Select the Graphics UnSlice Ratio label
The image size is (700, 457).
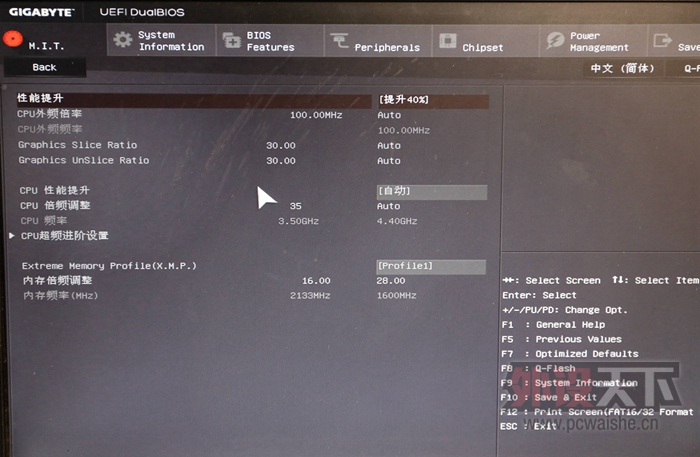(84, 160)
